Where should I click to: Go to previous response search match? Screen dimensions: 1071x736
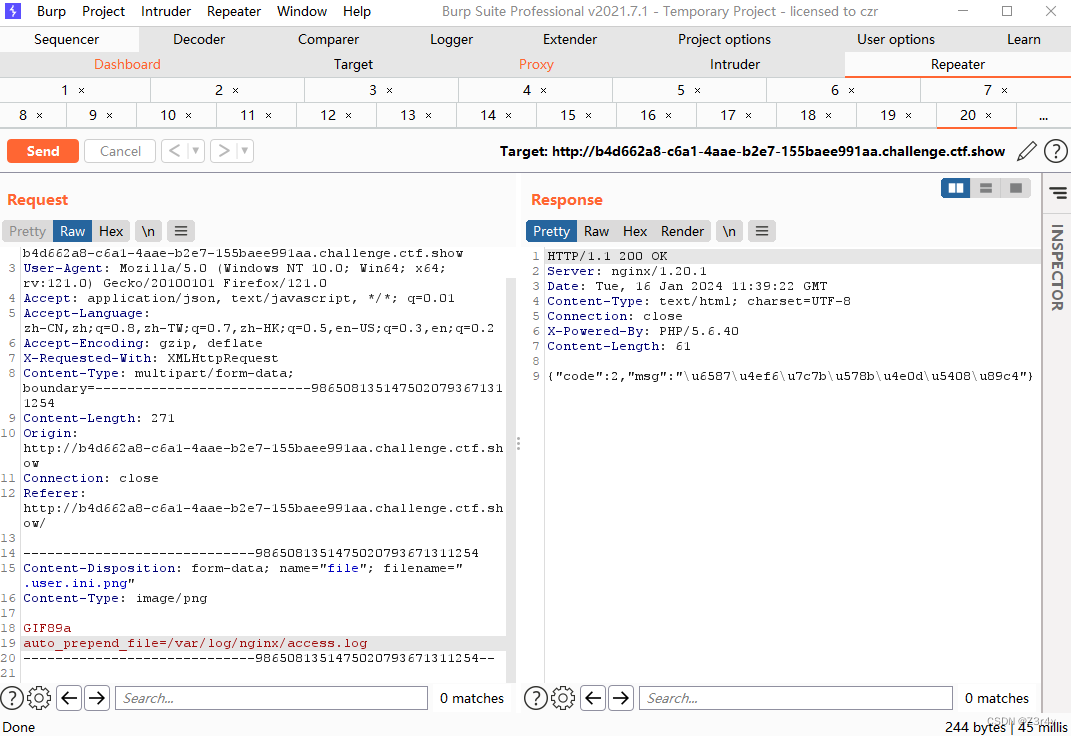coord(593,698)
